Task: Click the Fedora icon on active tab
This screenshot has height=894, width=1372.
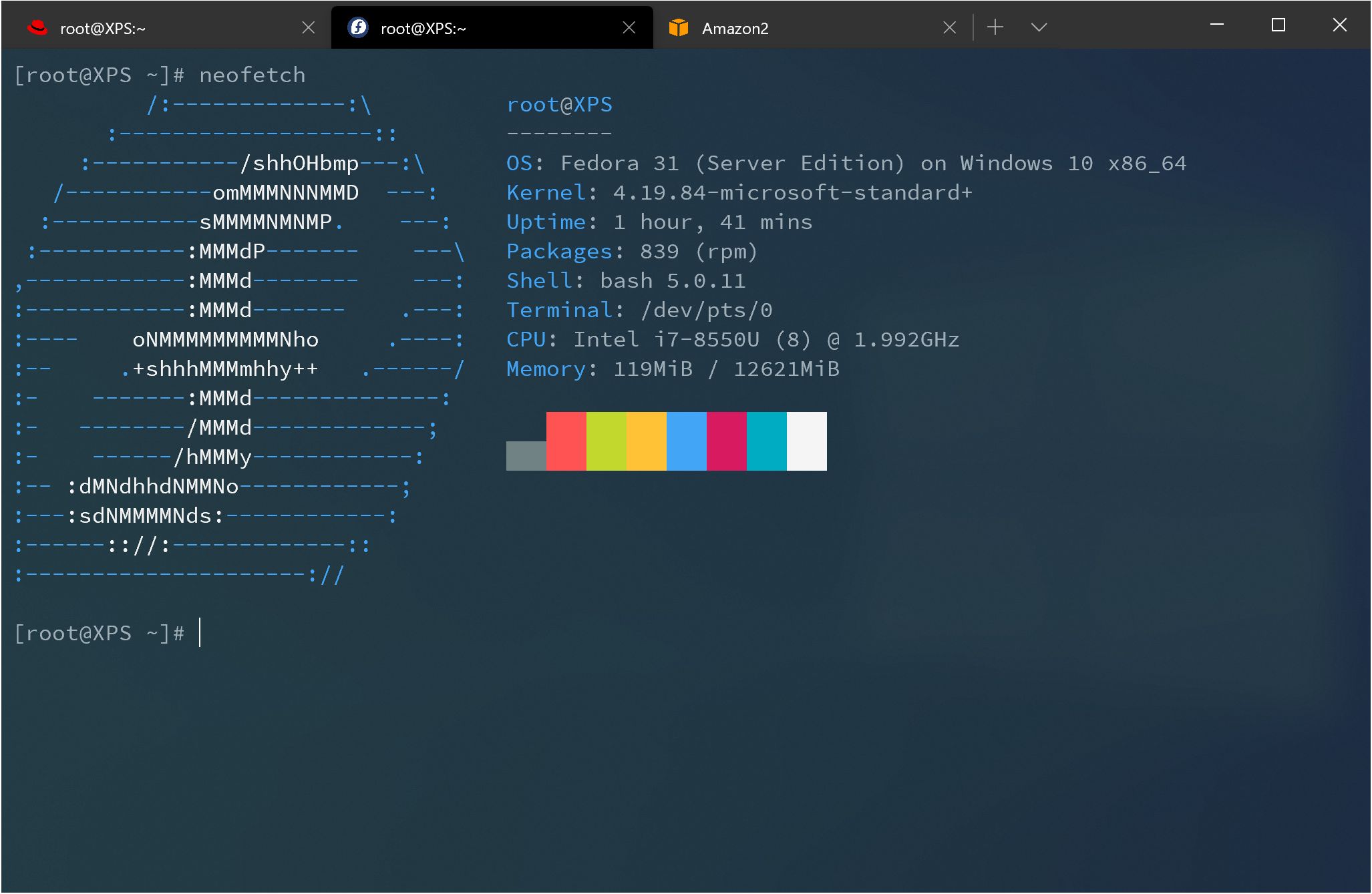Action: (x=359, y=27)
